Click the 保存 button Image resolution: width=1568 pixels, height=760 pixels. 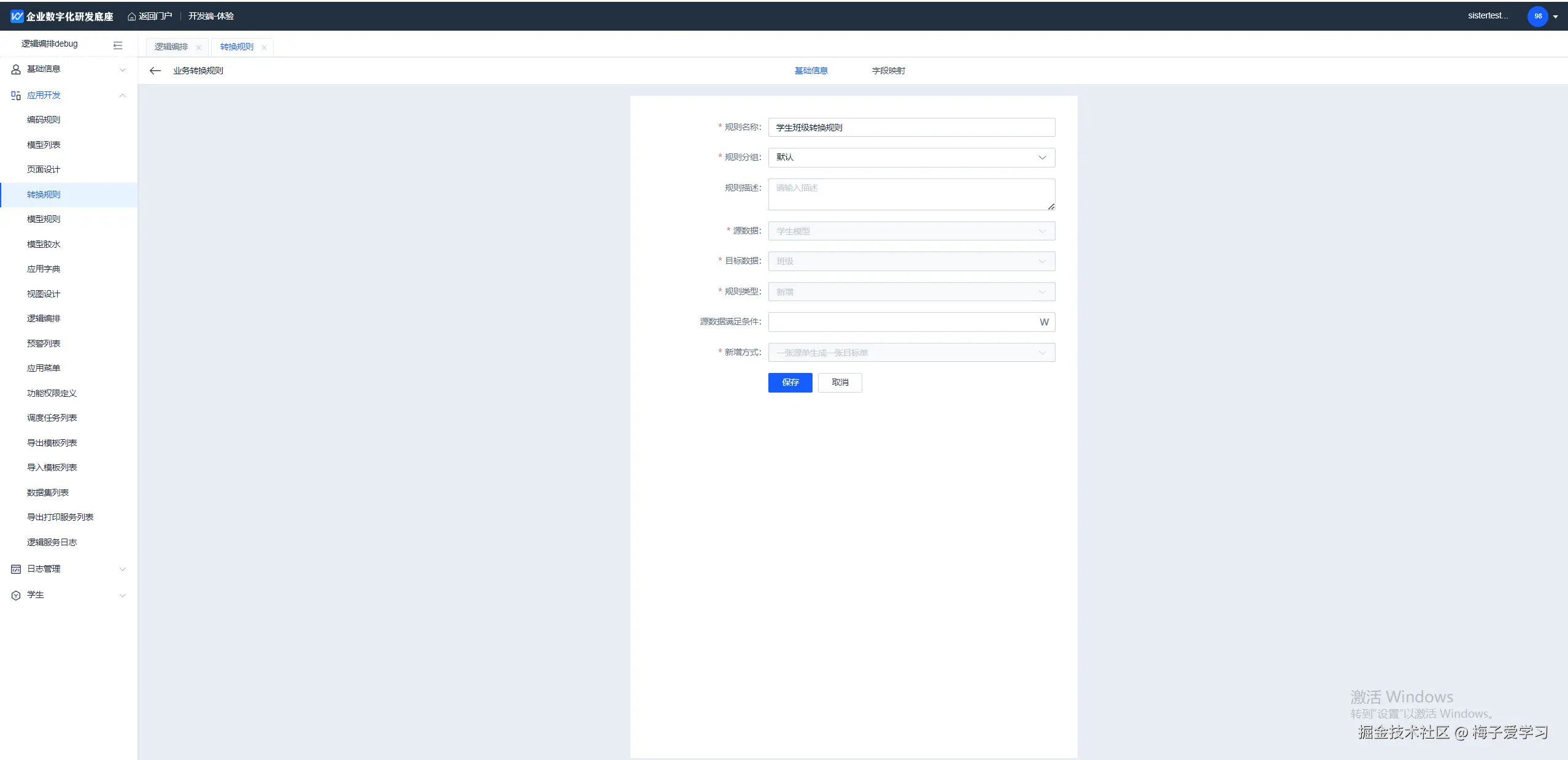(790, 383)
